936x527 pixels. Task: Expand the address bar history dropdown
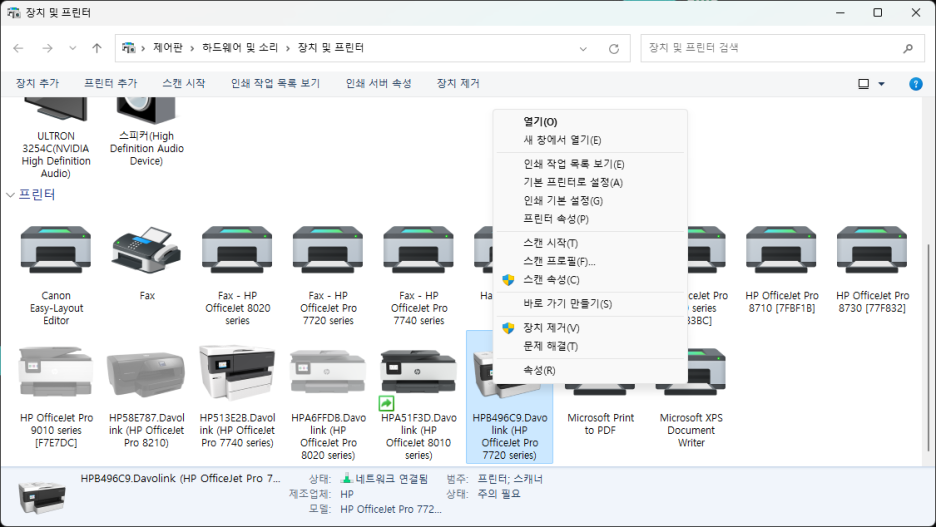[x=583, y=49]
